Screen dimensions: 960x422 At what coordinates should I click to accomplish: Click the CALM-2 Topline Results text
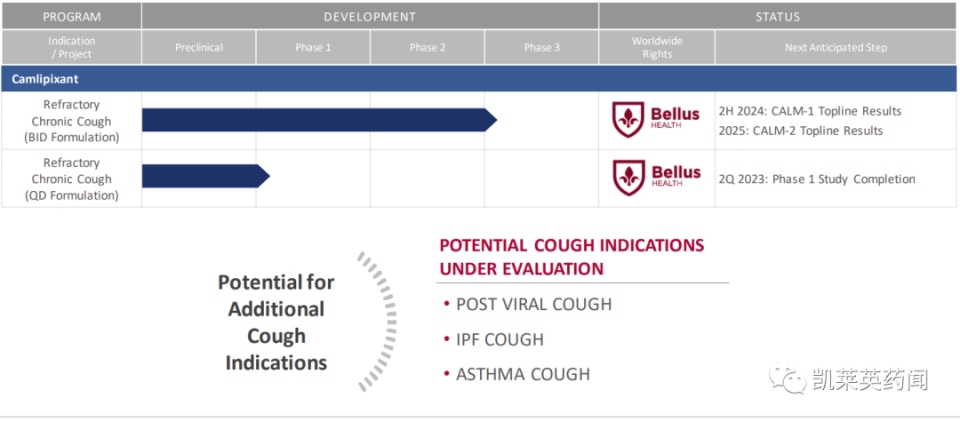[800, 131]
